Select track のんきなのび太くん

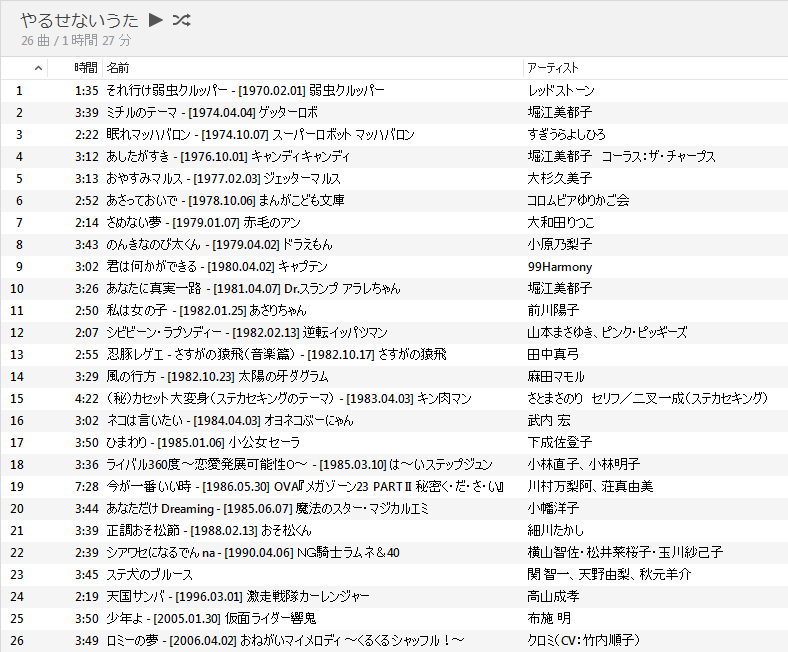tap(394, 245)
